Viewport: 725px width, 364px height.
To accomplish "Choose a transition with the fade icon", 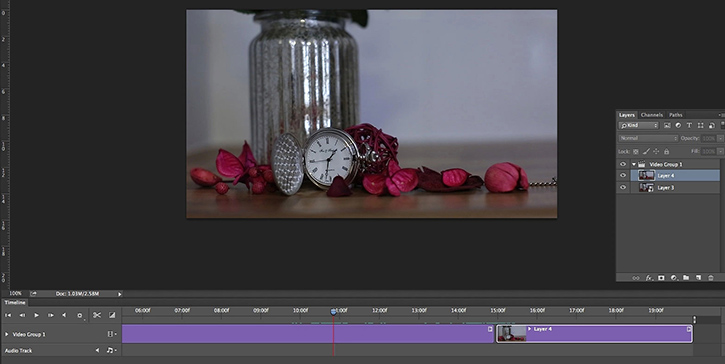I will (x=112, y=315).
